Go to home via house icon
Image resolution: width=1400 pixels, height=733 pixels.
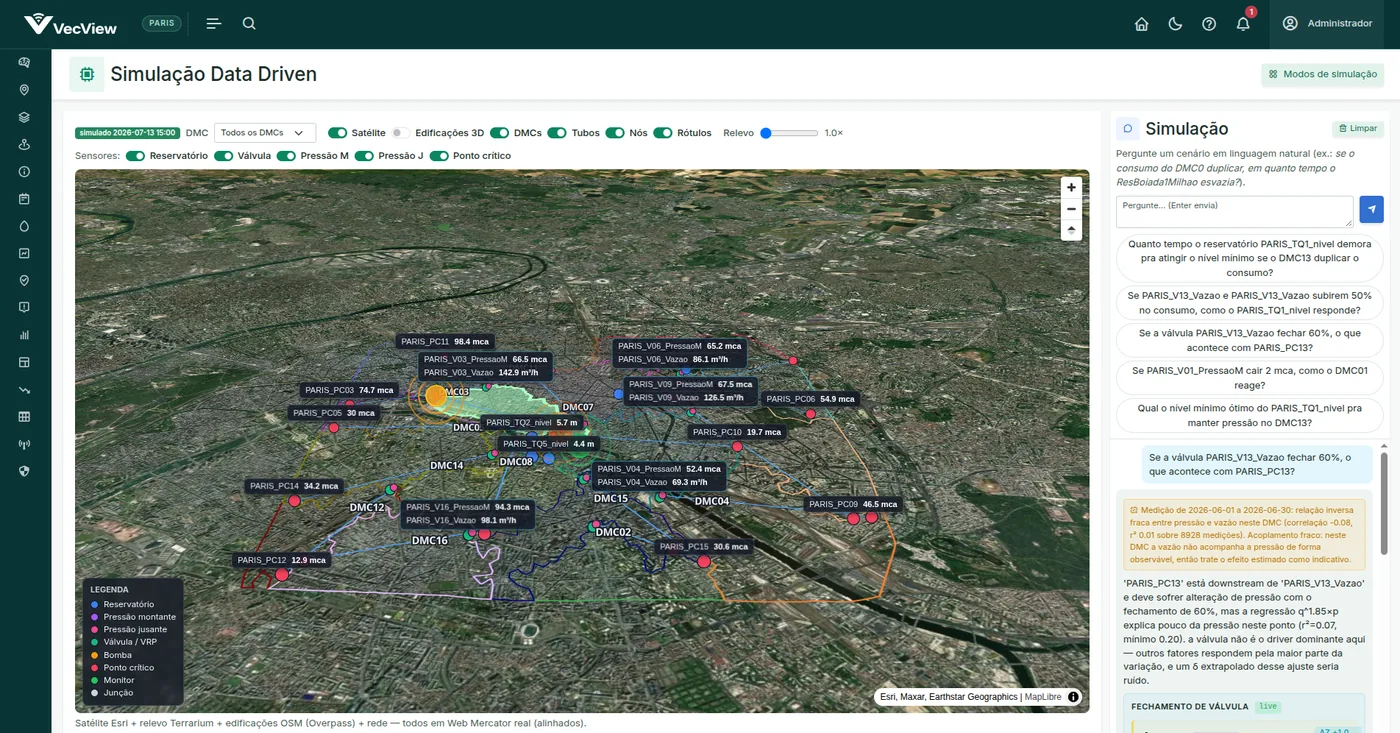tap(1141, 24)
